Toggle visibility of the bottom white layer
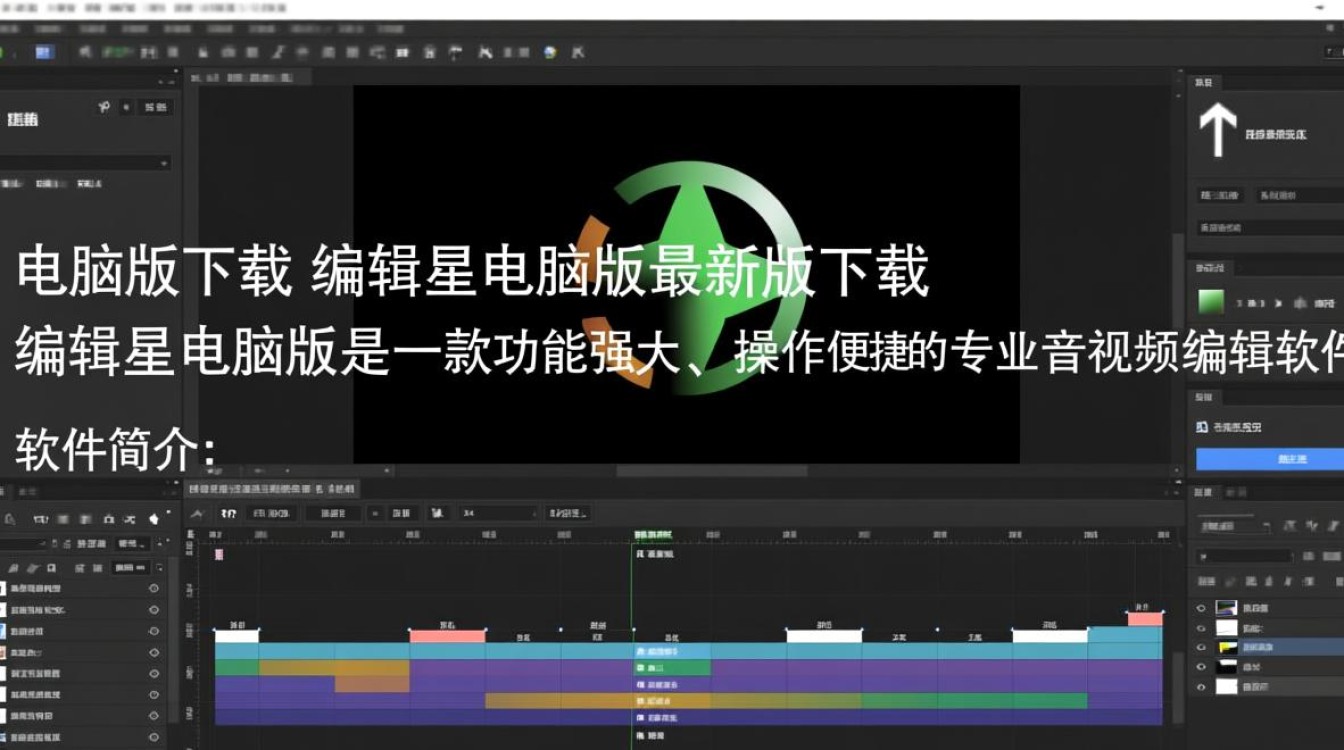The image size is (1344, 750). point(1201,687)
